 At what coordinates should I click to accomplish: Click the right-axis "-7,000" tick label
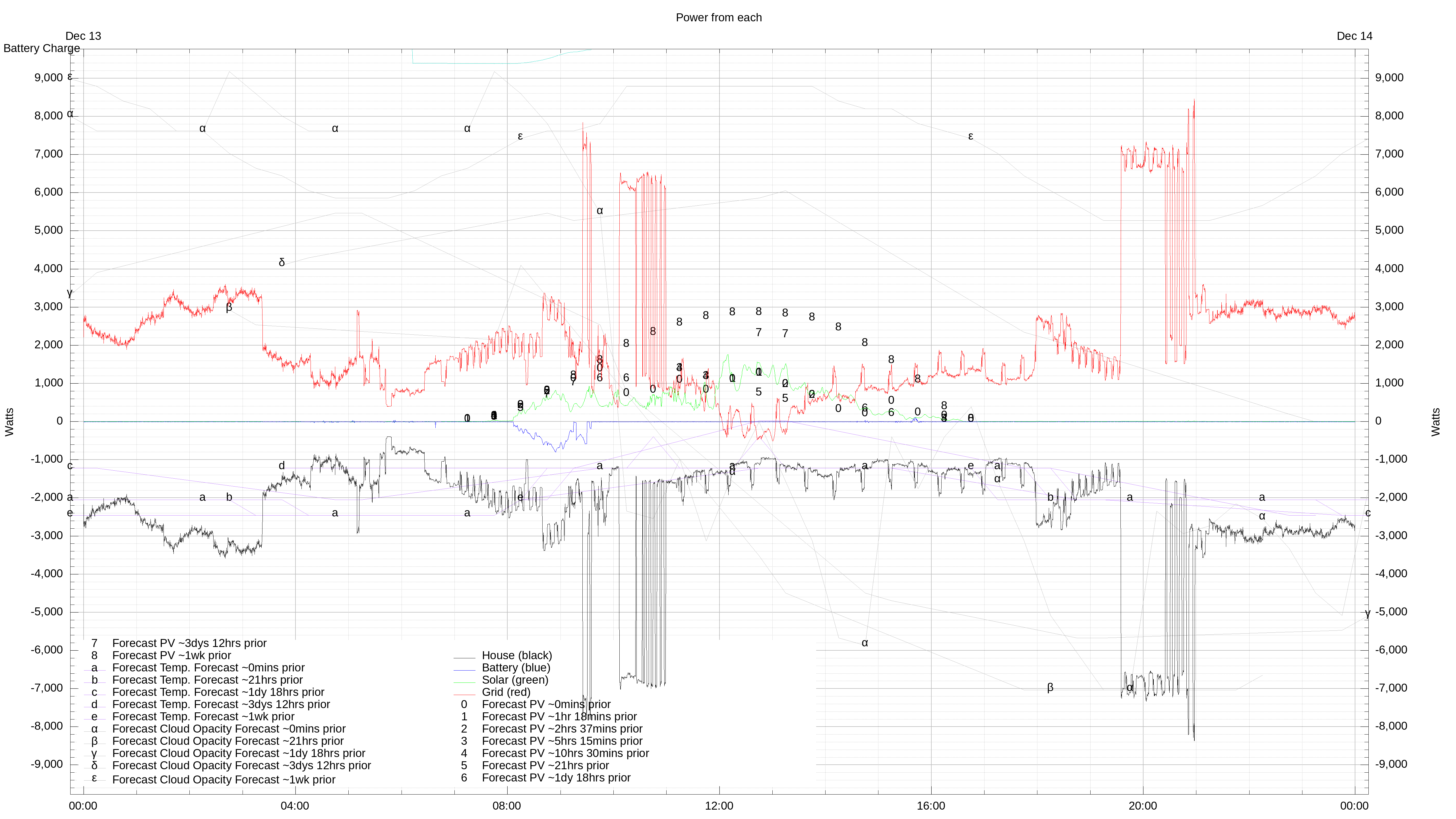click(x=1391, y=688)
